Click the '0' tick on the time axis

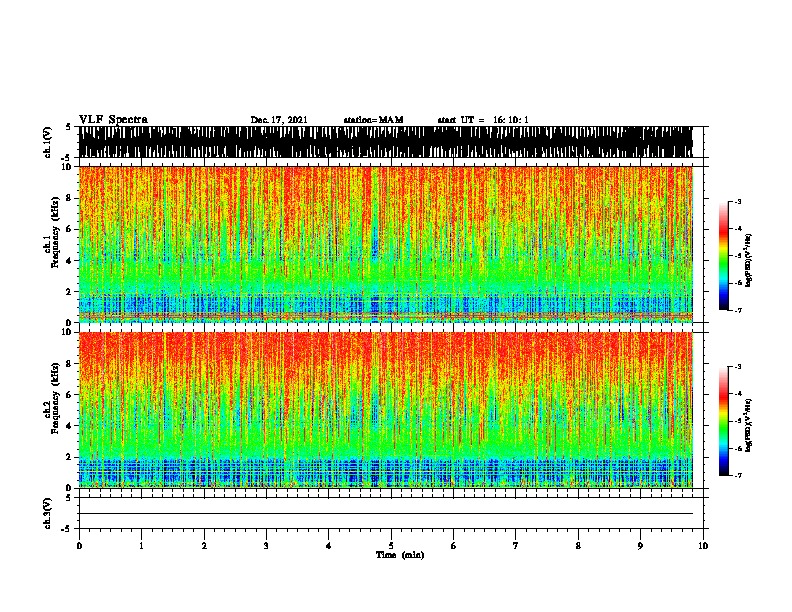tap(79, 546)
